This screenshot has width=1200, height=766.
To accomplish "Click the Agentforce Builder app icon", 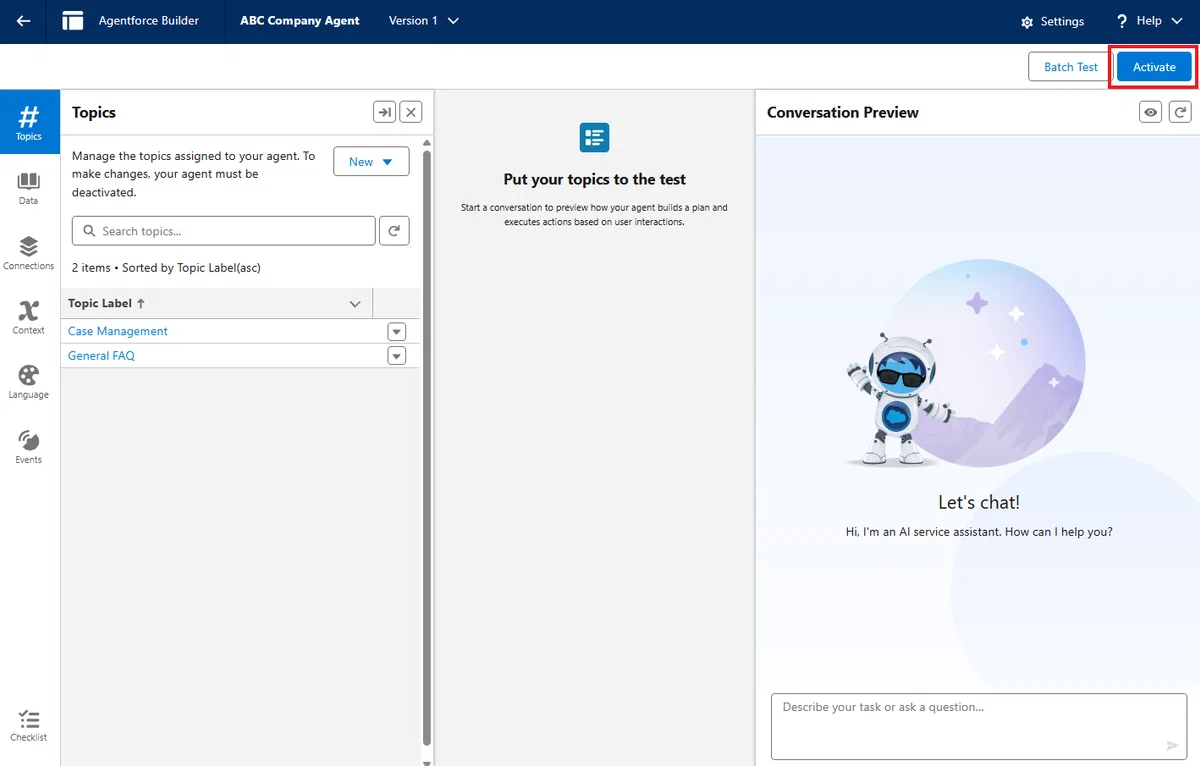I will (73, 21).
